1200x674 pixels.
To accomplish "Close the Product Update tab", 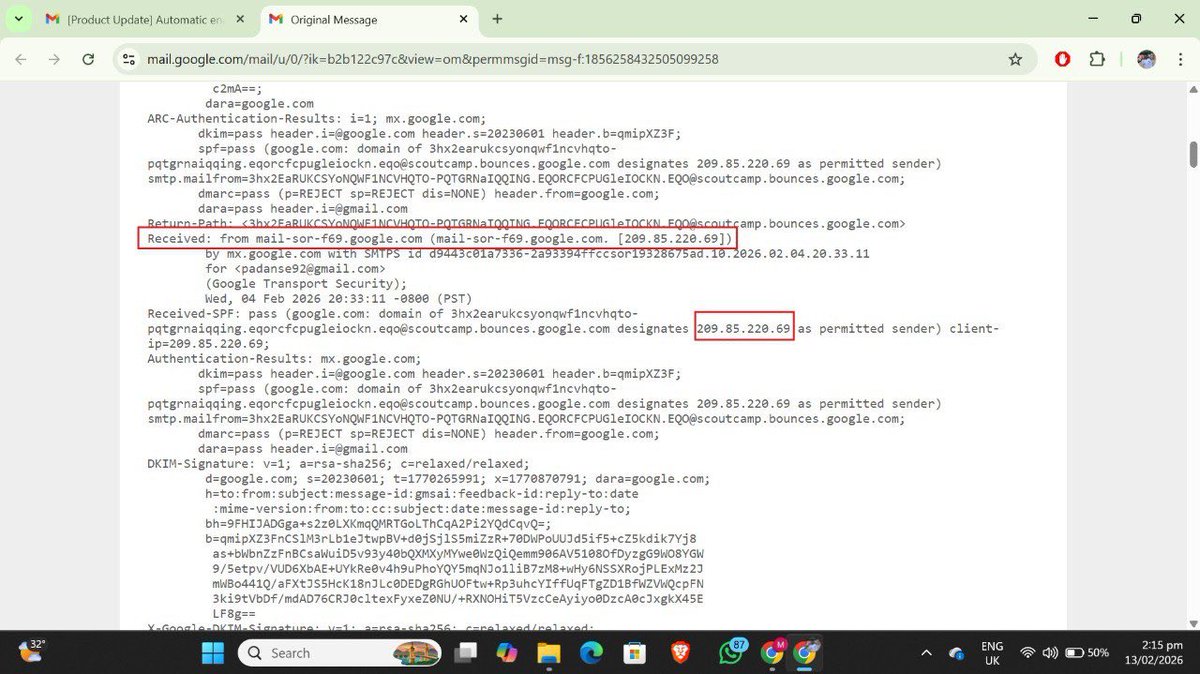I will [x=238, y=19].
